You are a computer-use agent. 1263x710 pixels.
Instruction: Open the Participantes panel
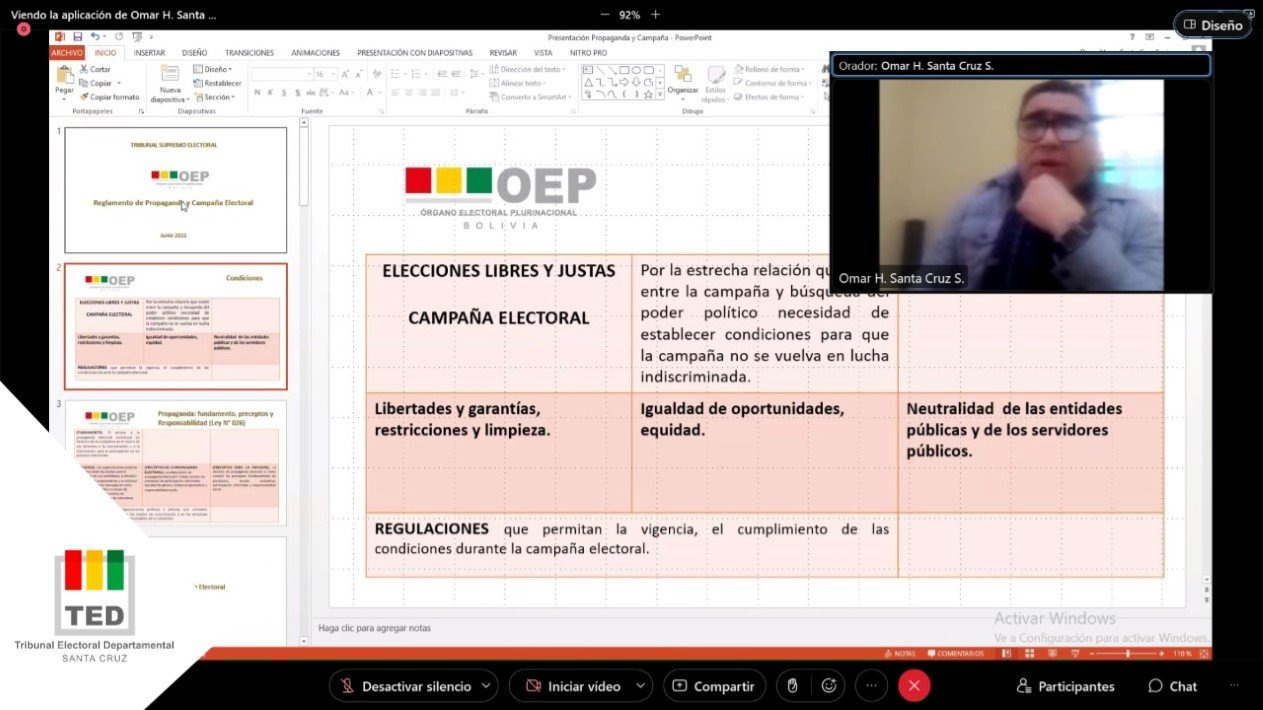[x=1065, y=686]
